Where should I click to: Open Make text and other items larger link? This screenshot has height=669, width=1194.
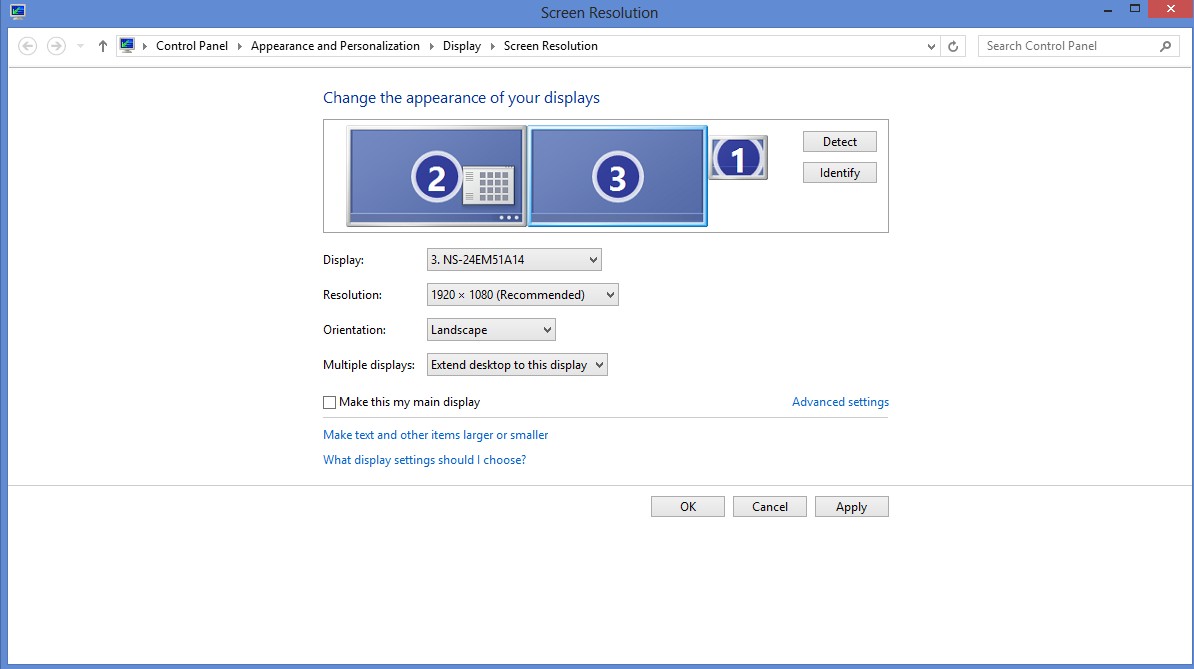(x=436, y=435)
